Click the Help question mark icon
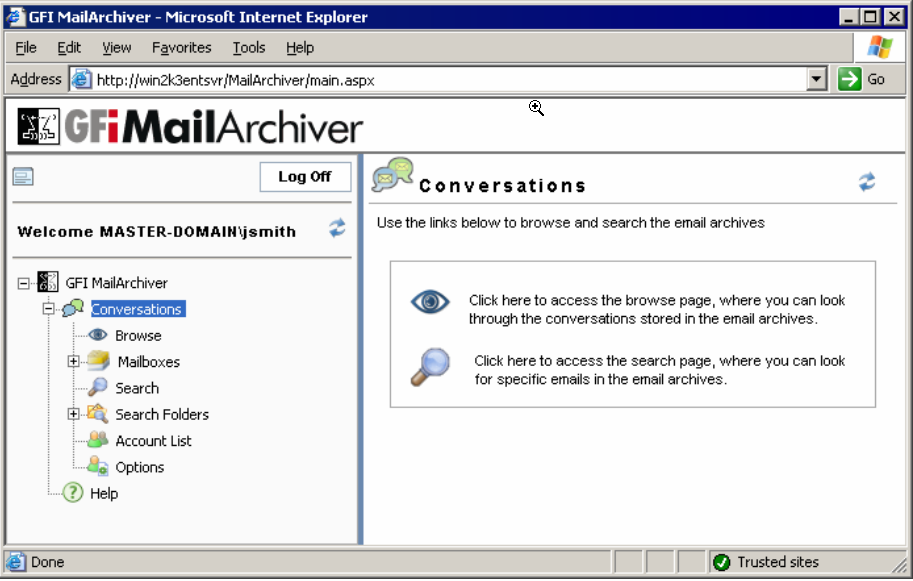Screen dimensions: 913x581 [x=73, y=493]
